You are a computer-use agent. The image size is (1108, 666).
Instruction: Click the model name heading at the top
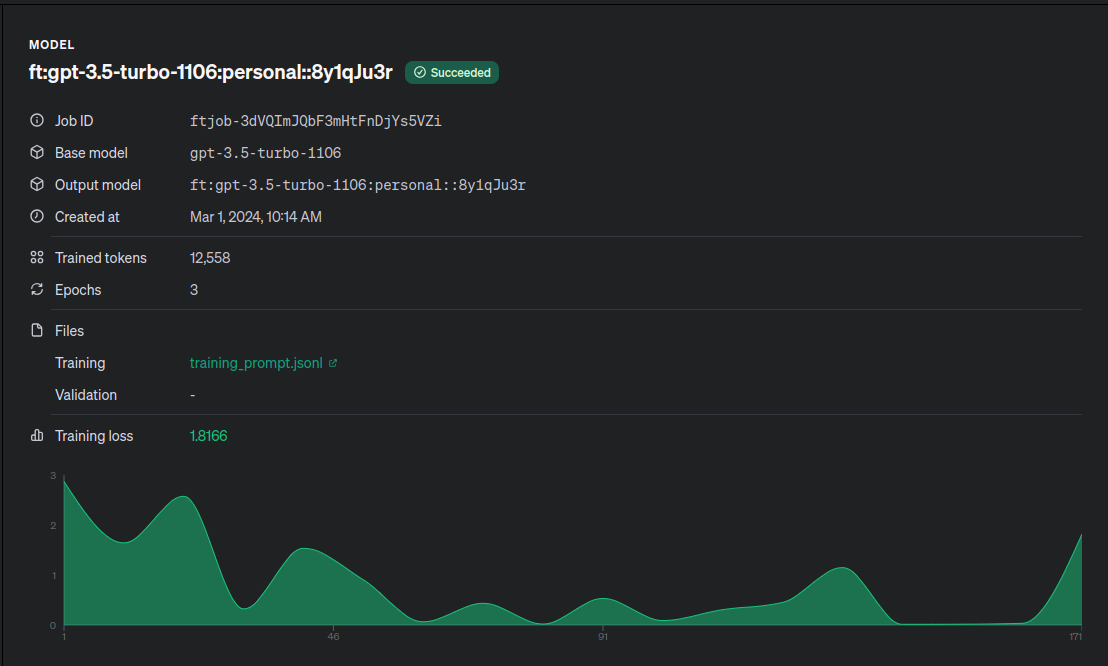(x=210, y=72)
